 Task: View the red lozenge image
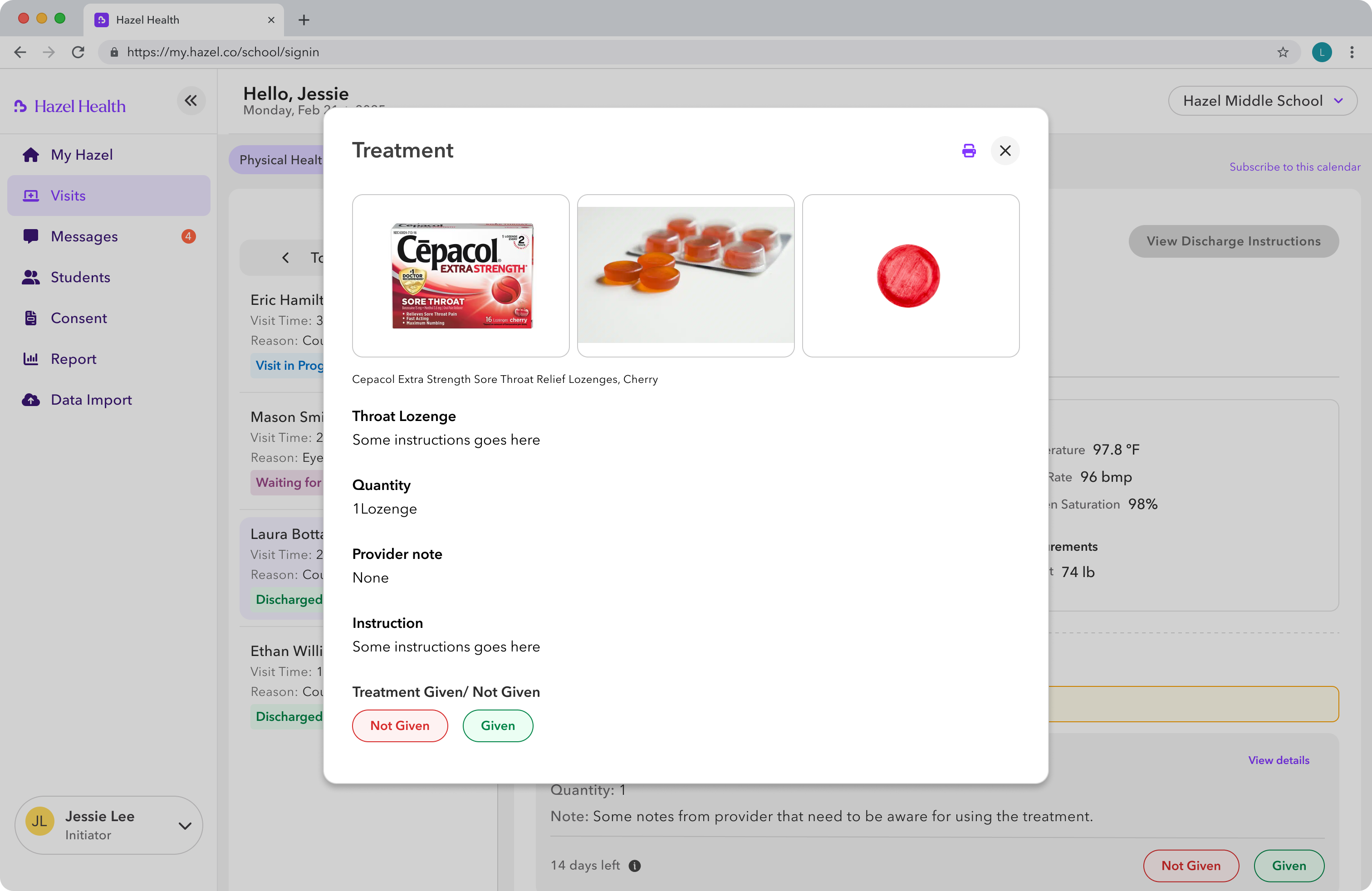pos(910,275)
